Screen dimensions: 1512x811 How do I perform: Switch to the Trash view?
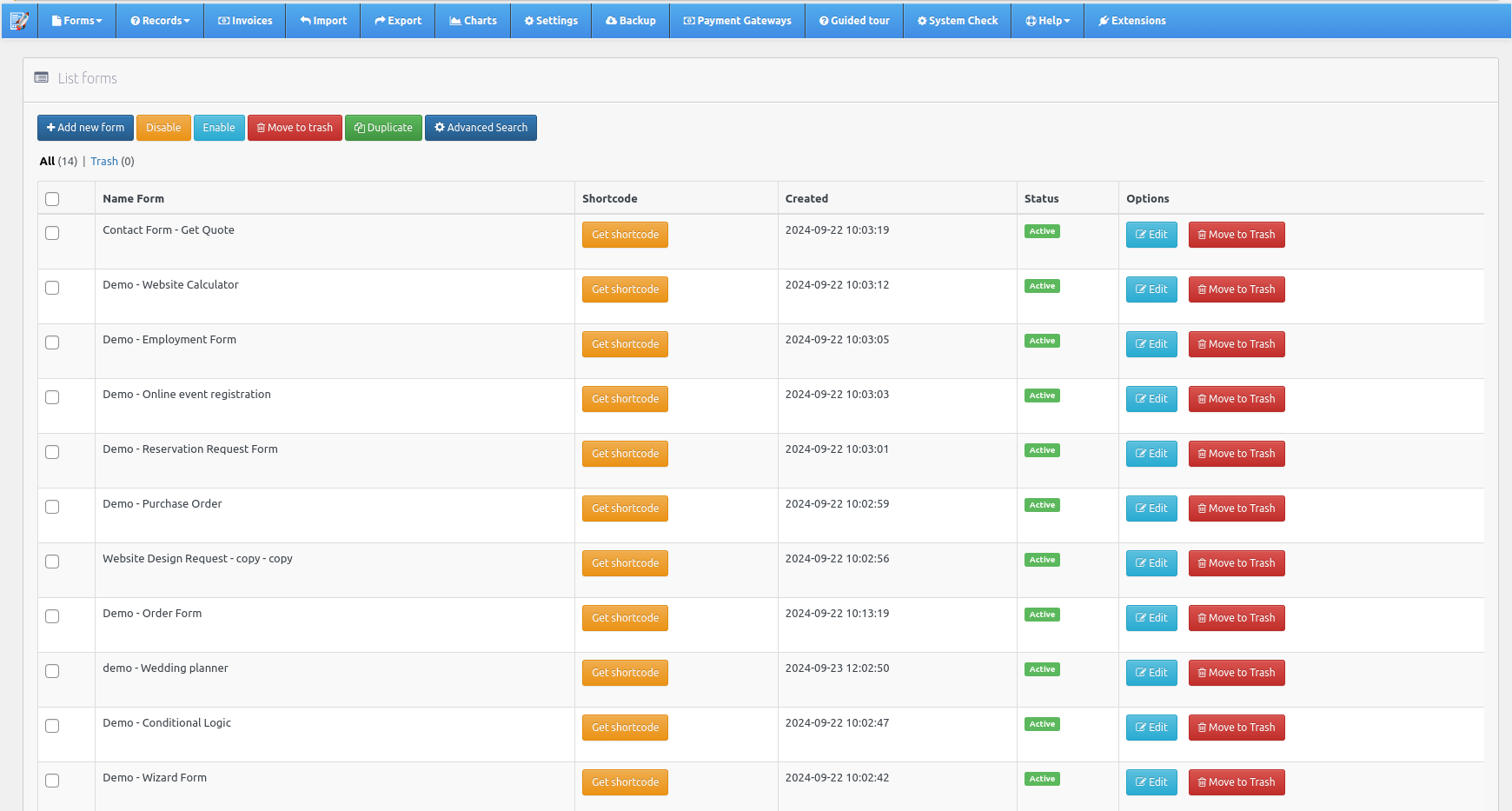103,161
